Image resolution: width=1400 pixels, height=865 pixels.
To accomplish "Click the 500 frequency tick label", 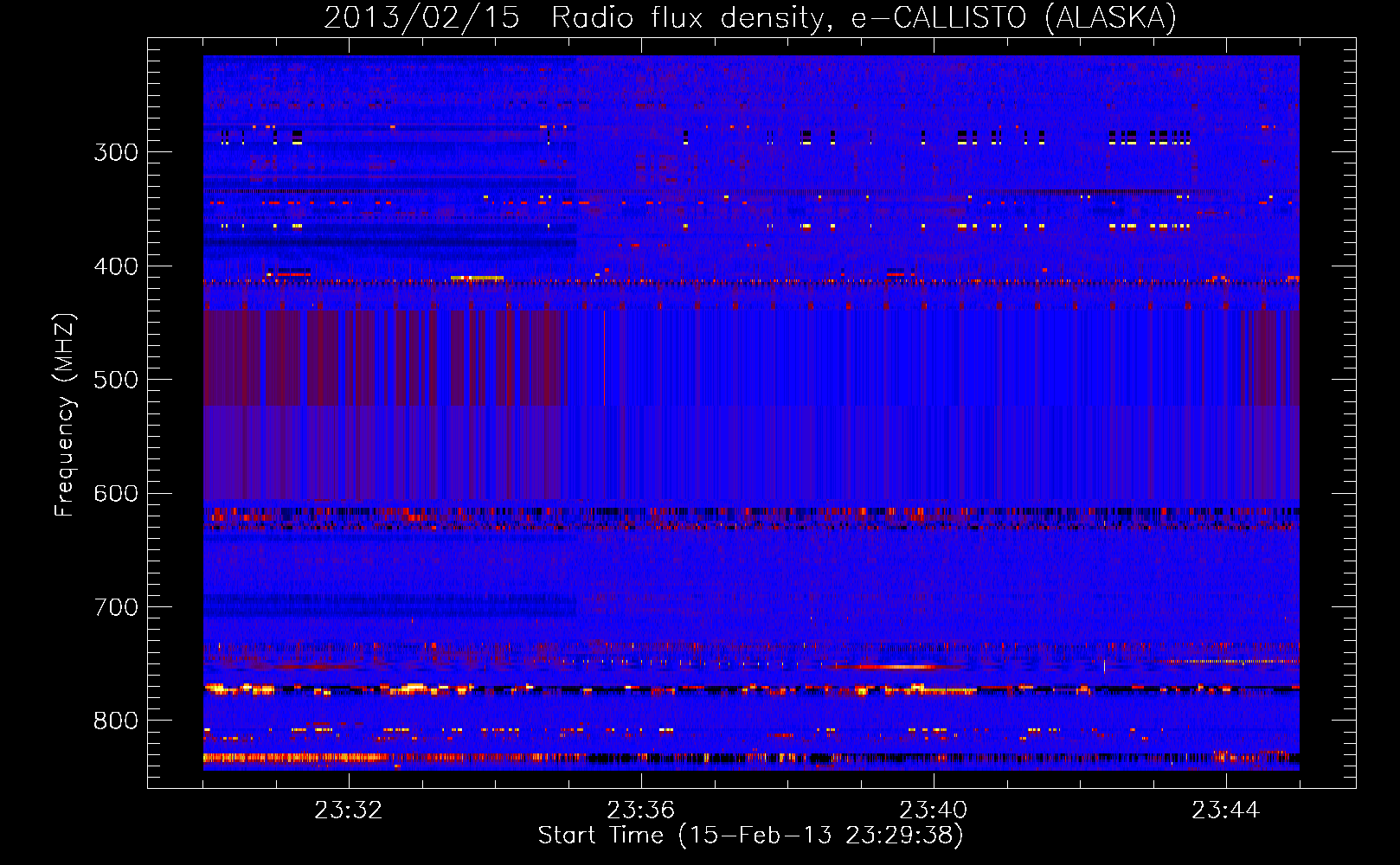I will click(116, 380).
